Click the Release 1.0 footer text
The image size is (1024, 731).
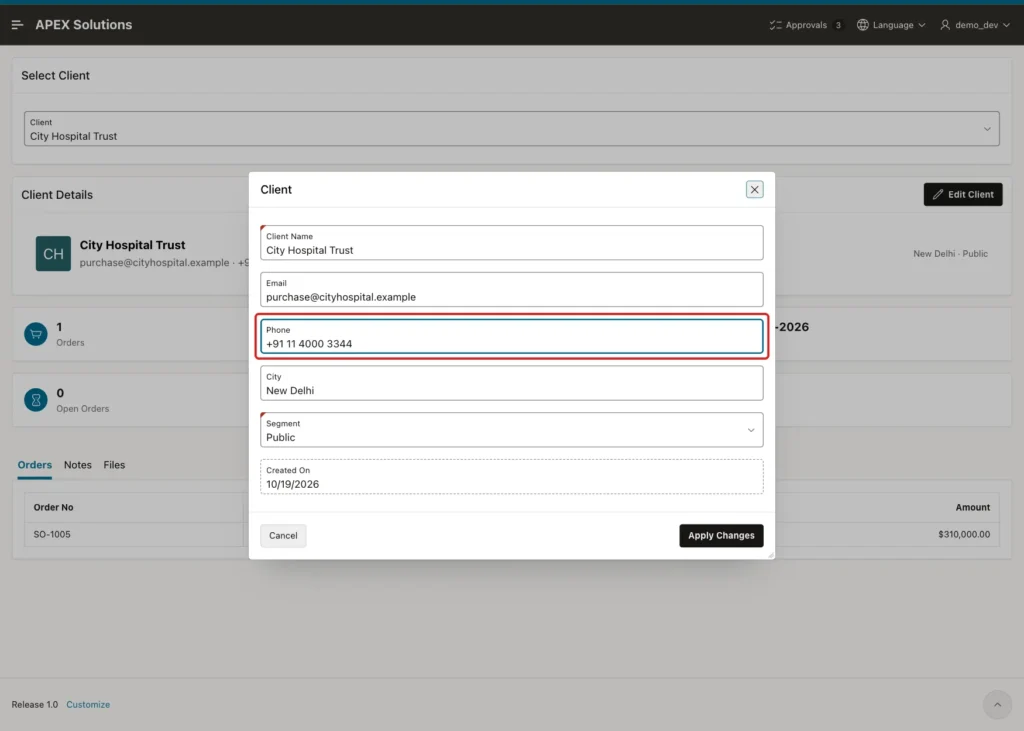point(35,704)
